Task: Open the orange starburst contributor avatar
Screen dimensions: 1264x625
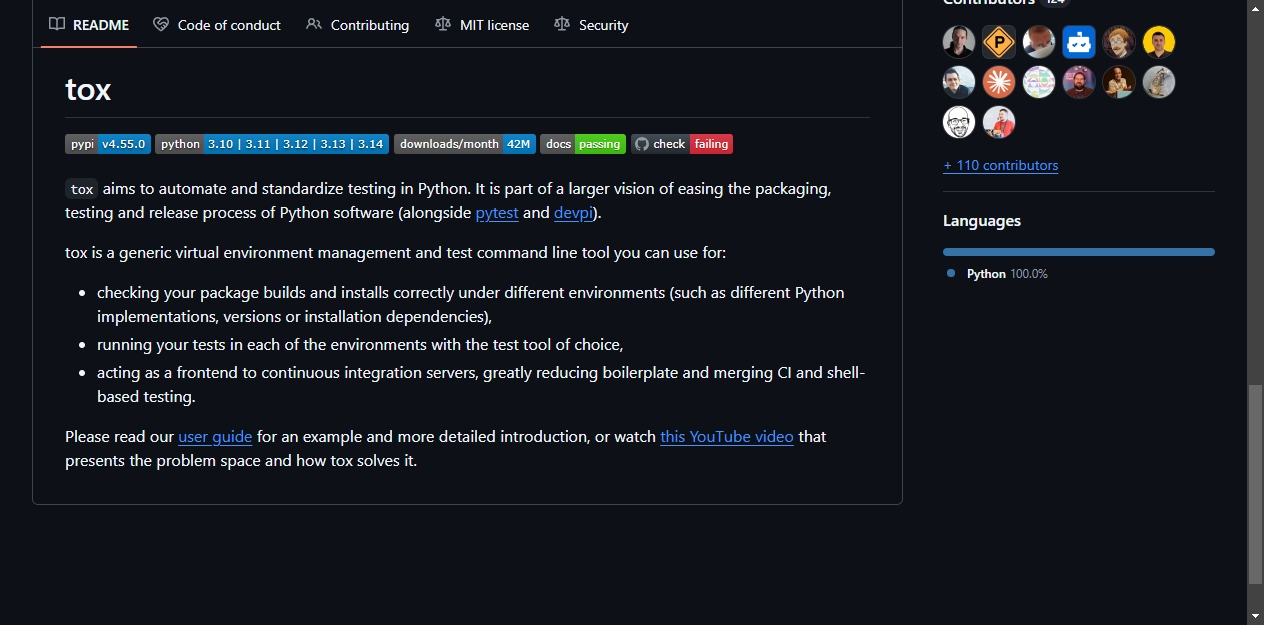Action: pyautogui.click(x=999, y=82)
